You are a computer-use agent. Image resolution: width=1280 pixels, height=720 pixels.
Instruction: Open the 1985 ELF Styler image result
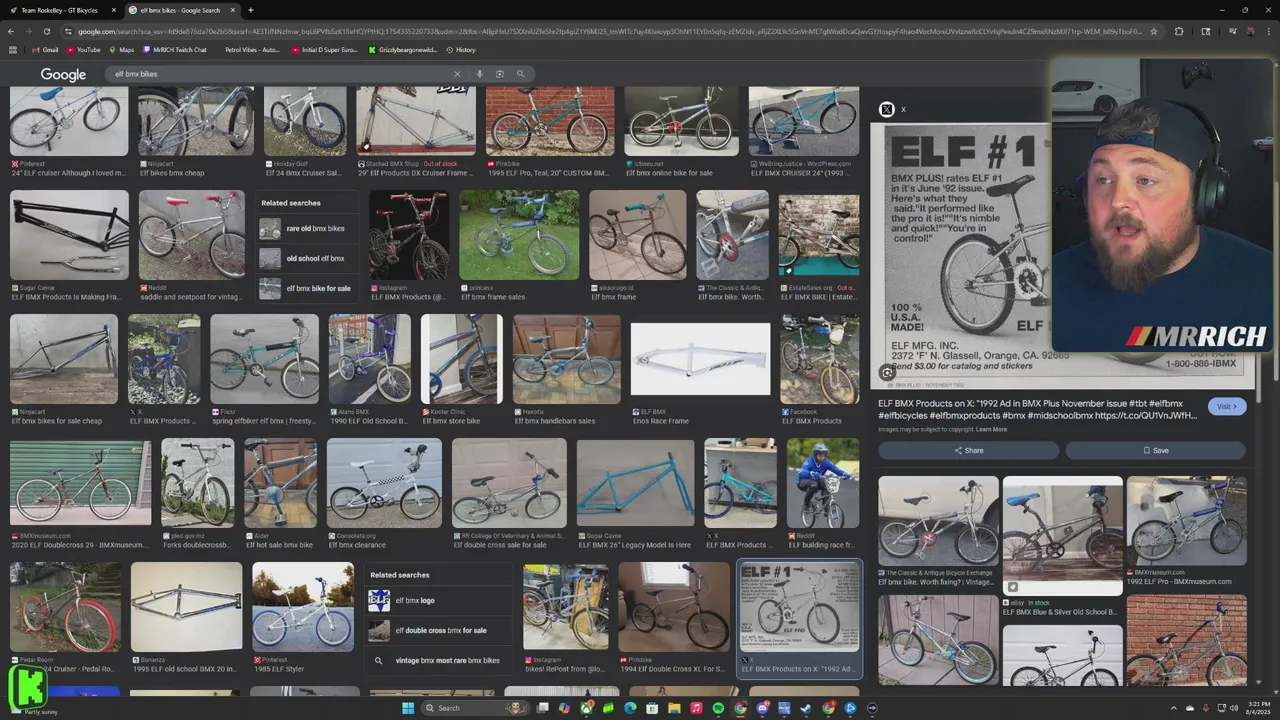coord(302,607)
